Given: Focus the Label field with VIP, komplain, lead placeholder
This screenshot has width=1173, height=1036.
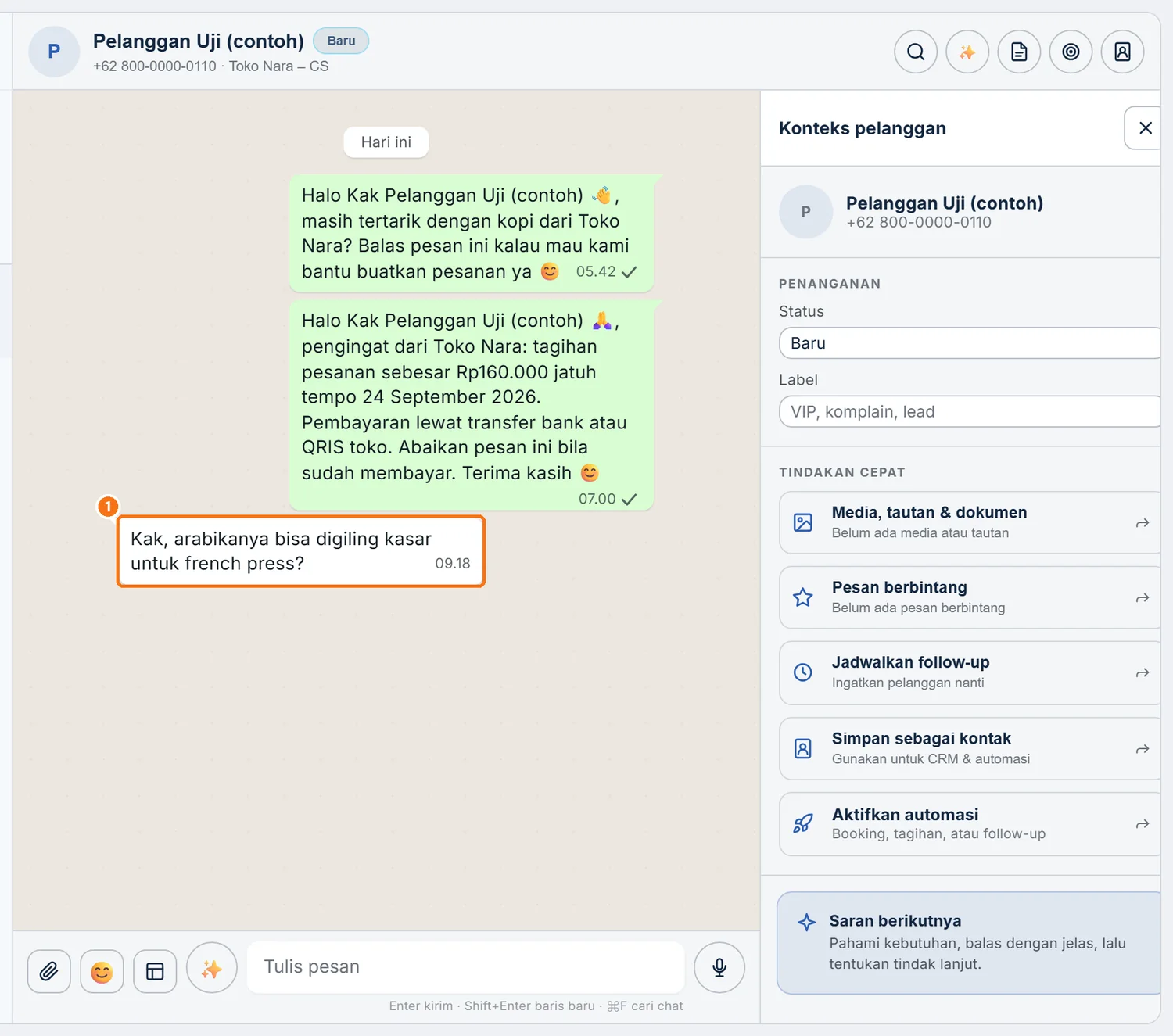Looking at the screenshot, I should (970, 411).
